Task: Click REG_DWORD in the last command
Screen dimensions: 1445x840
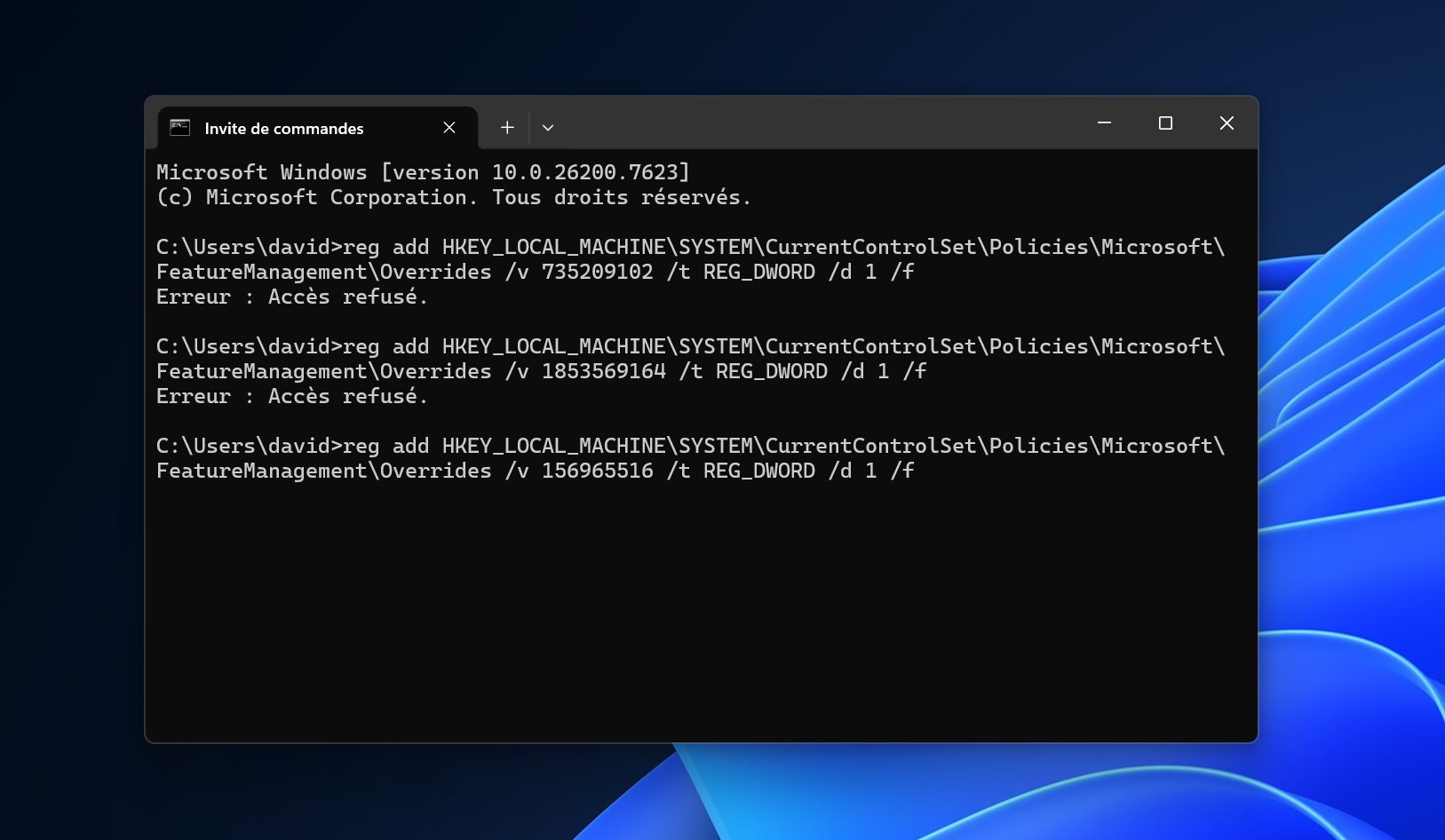Action: [758, 471]
